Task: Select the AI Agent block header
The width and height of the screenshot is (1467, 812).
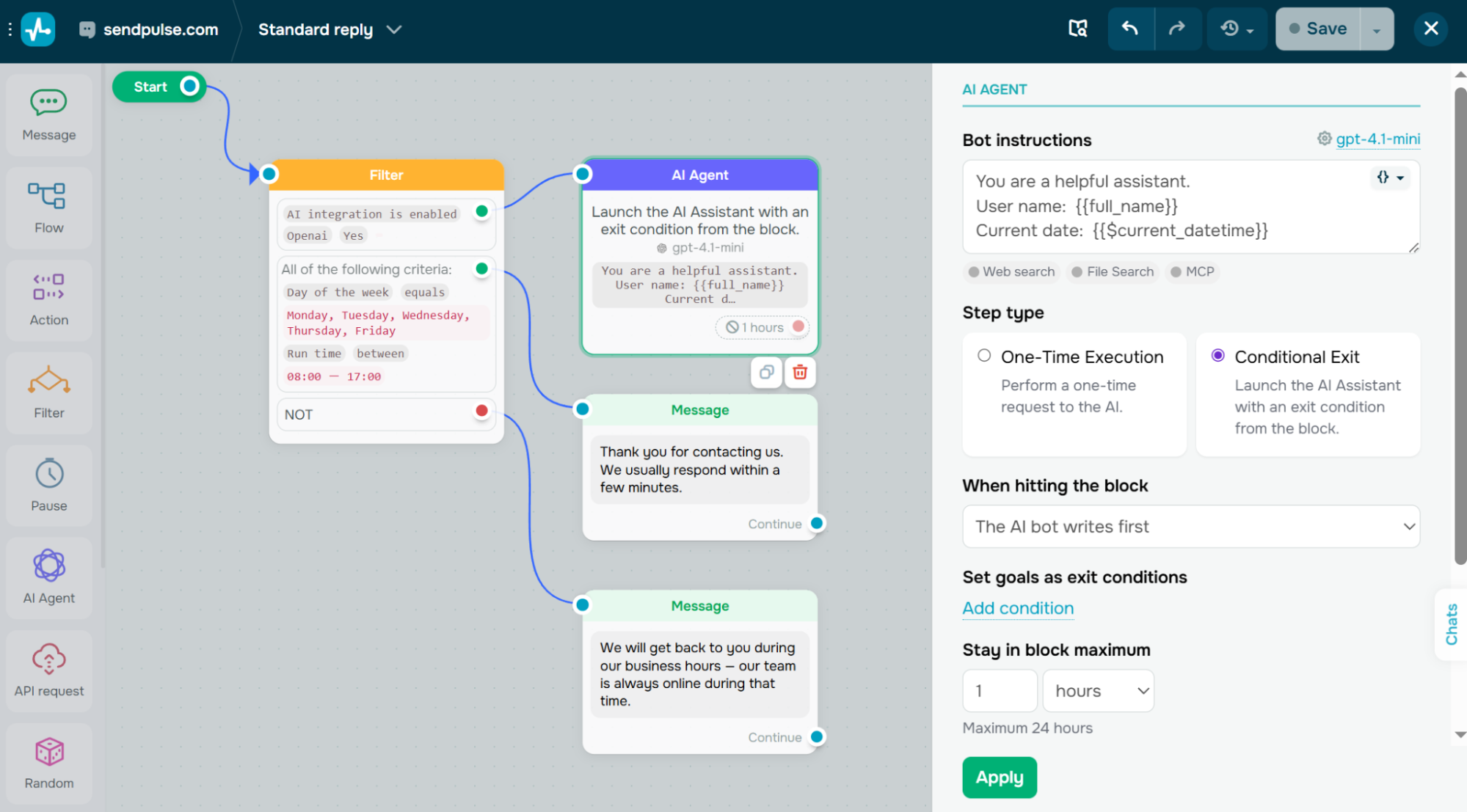Action: tap(700, 175)
